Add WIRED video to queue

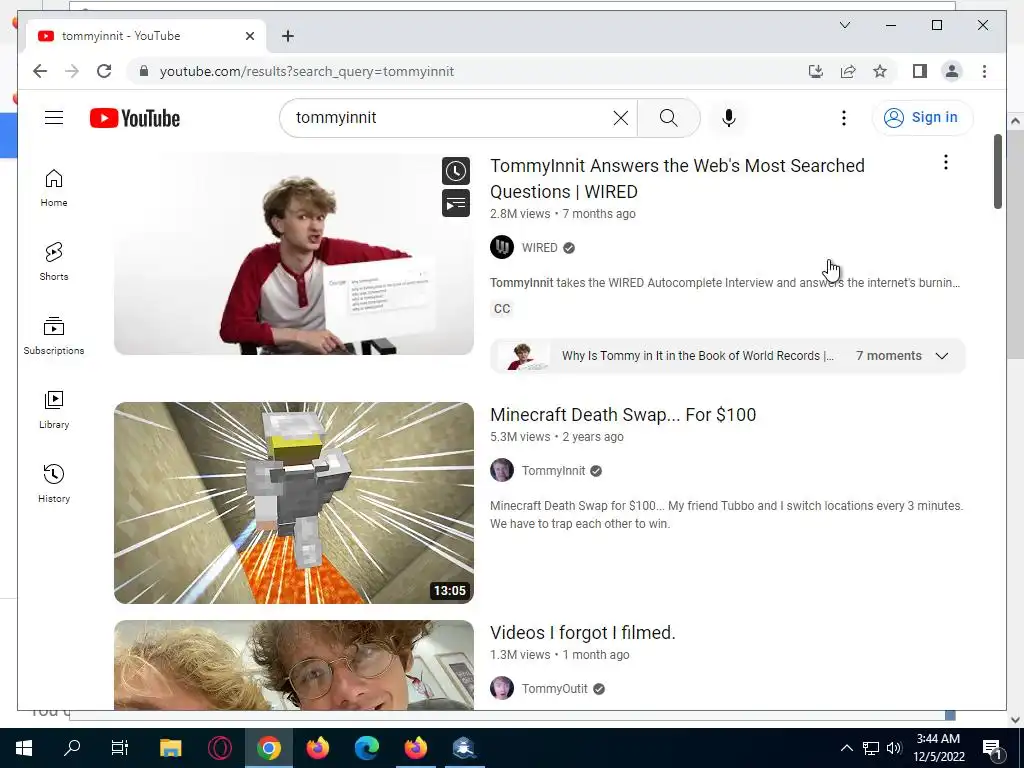tap(456, 203)
